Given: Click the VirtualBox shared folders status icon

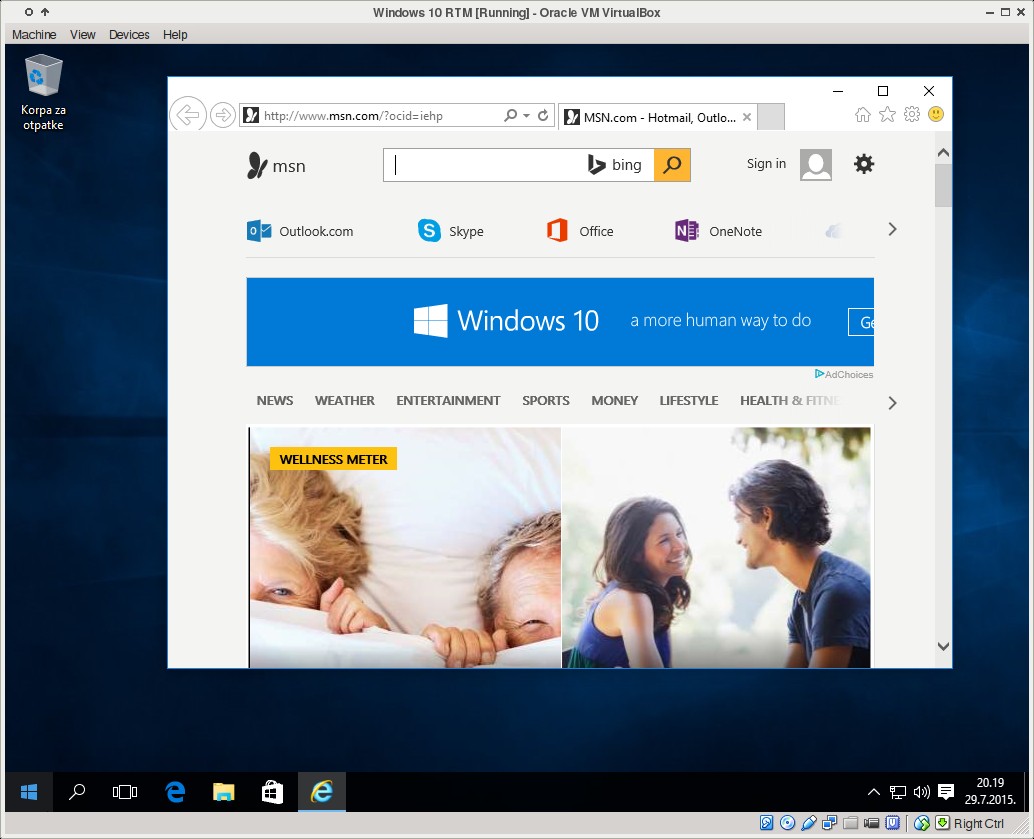Looking at the screenshot, I should [x=851, y=823].
